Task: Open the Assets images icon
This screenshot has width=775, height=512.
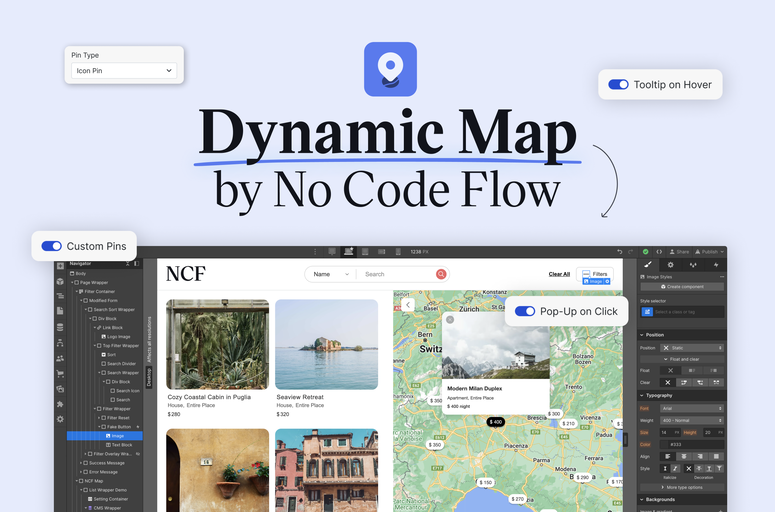Action: [x=60, y=389]
